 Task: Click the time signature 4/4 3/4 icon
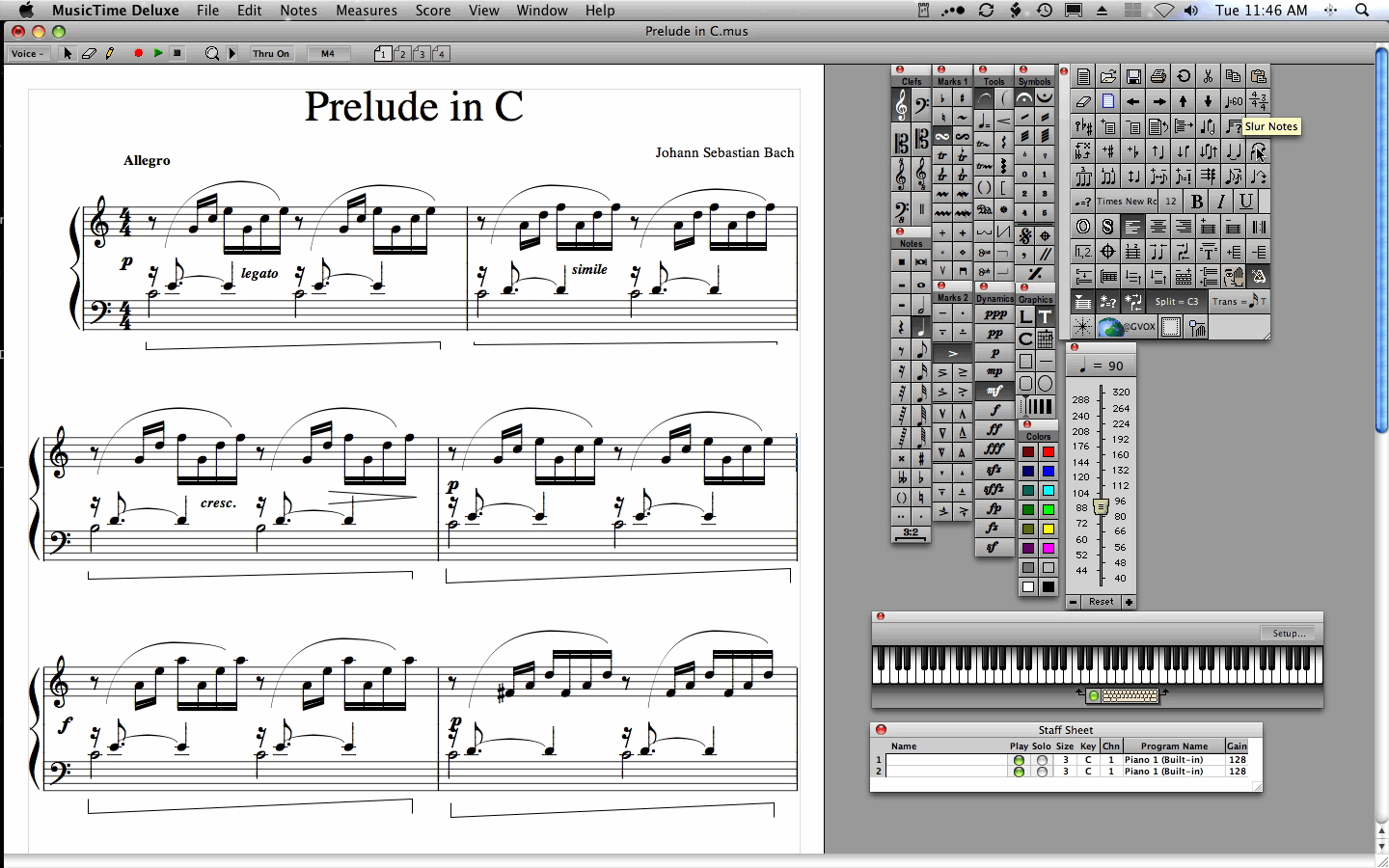[1258, 100]
